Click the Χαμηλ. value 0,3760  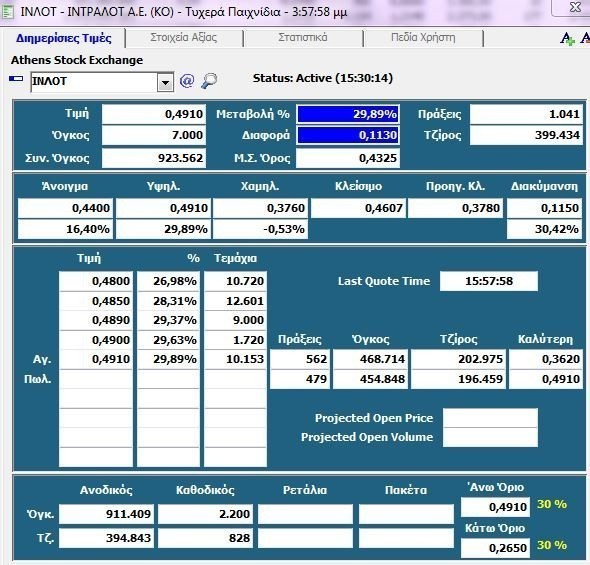click(260, 208)
